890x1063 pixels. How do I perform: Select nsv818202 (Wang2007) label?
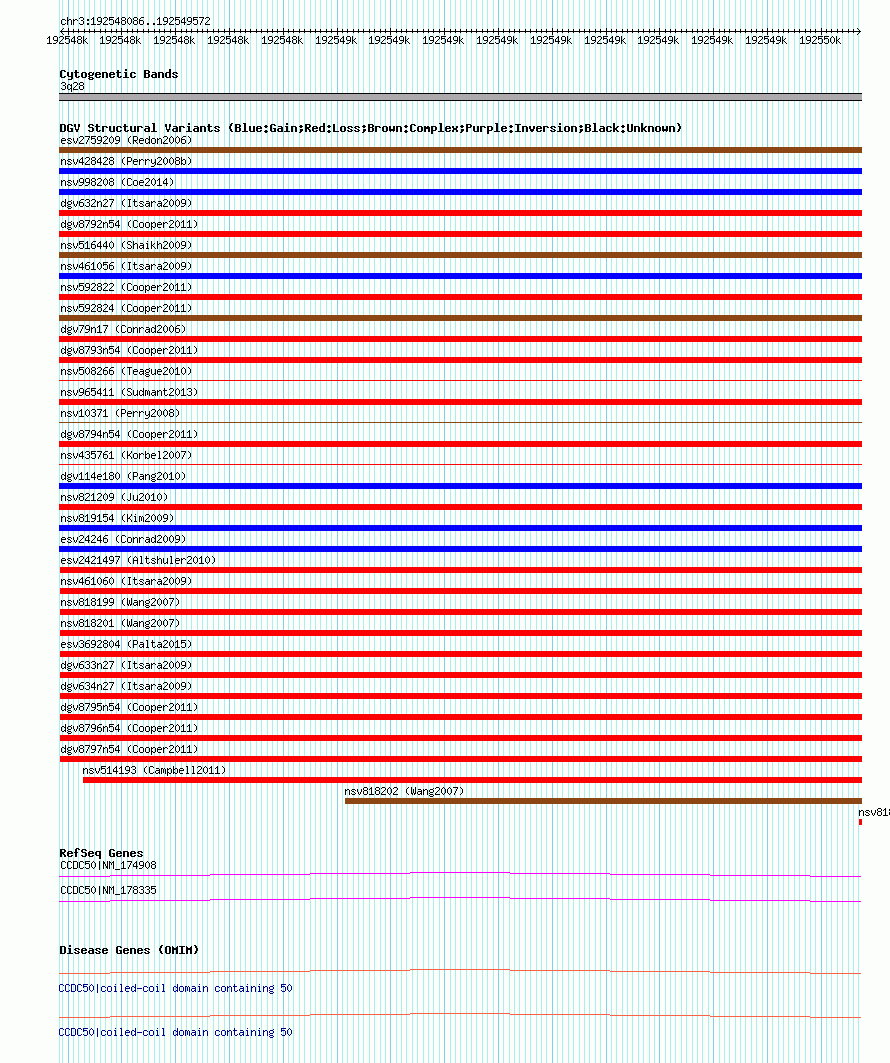point(404,792)
